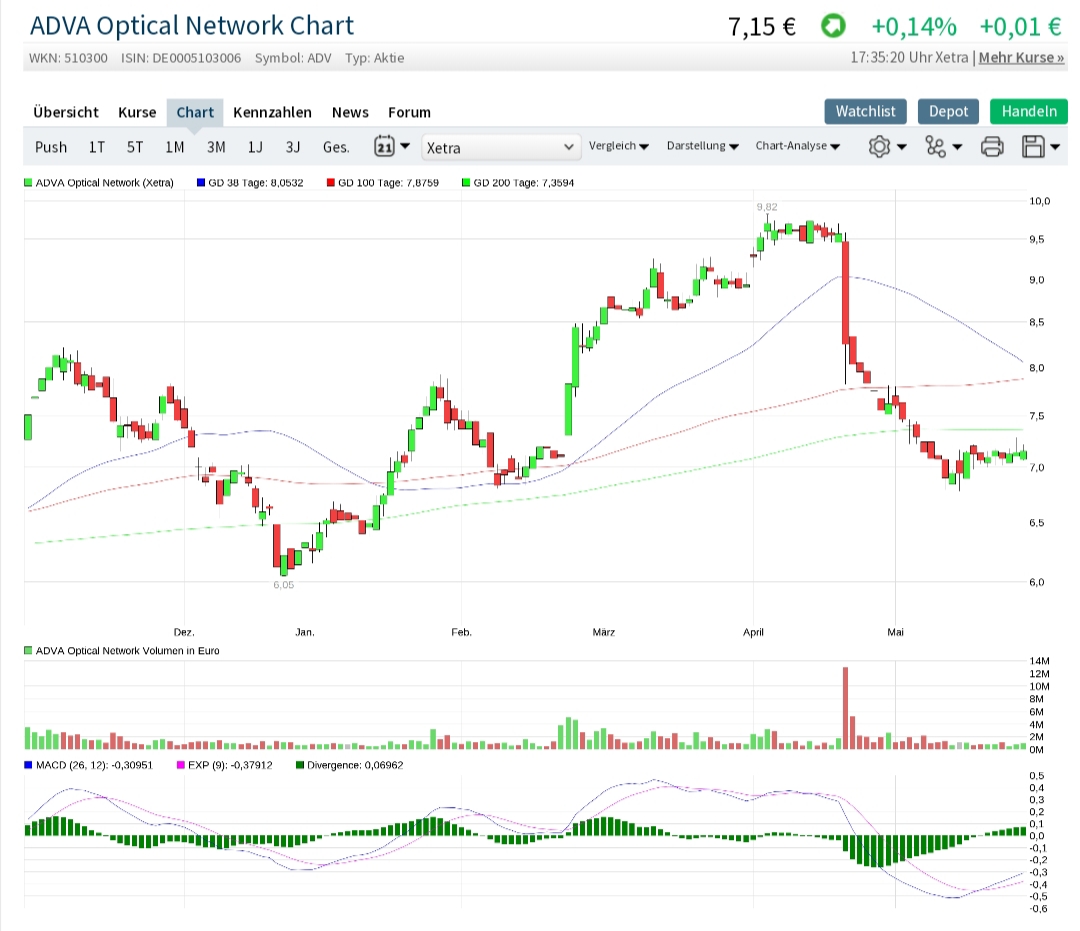Open the Forum tab
Viewport: 1080px width, 931px height.
(x=409, y=112)
